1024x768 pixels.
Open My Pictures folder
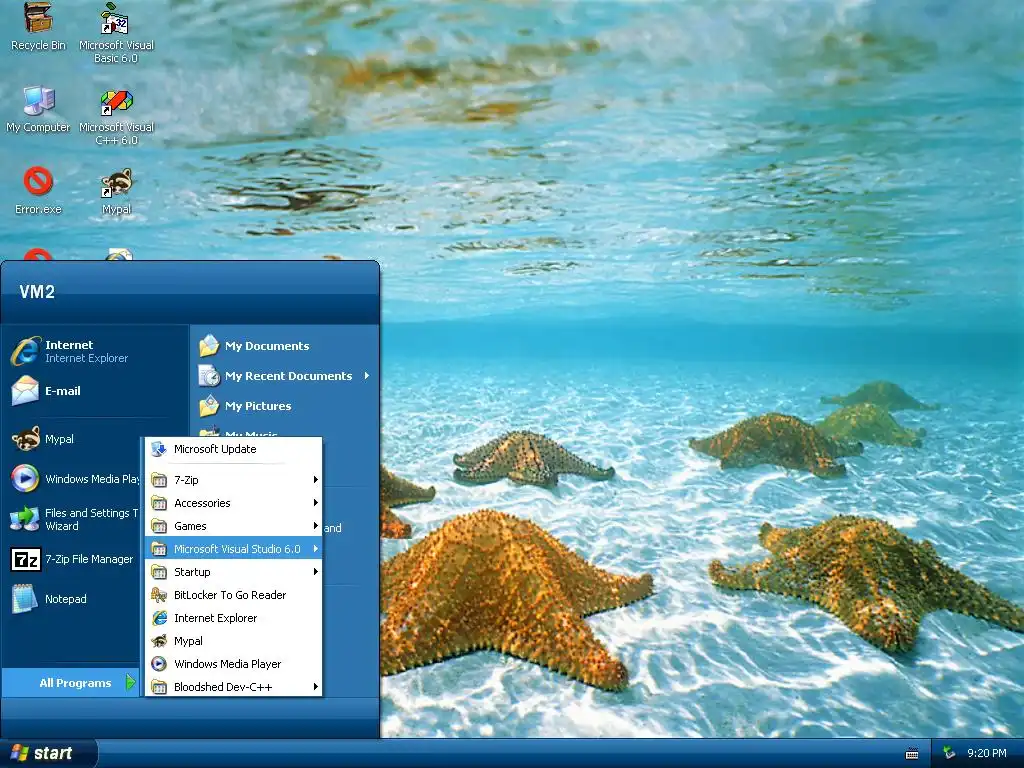point(246,406)
